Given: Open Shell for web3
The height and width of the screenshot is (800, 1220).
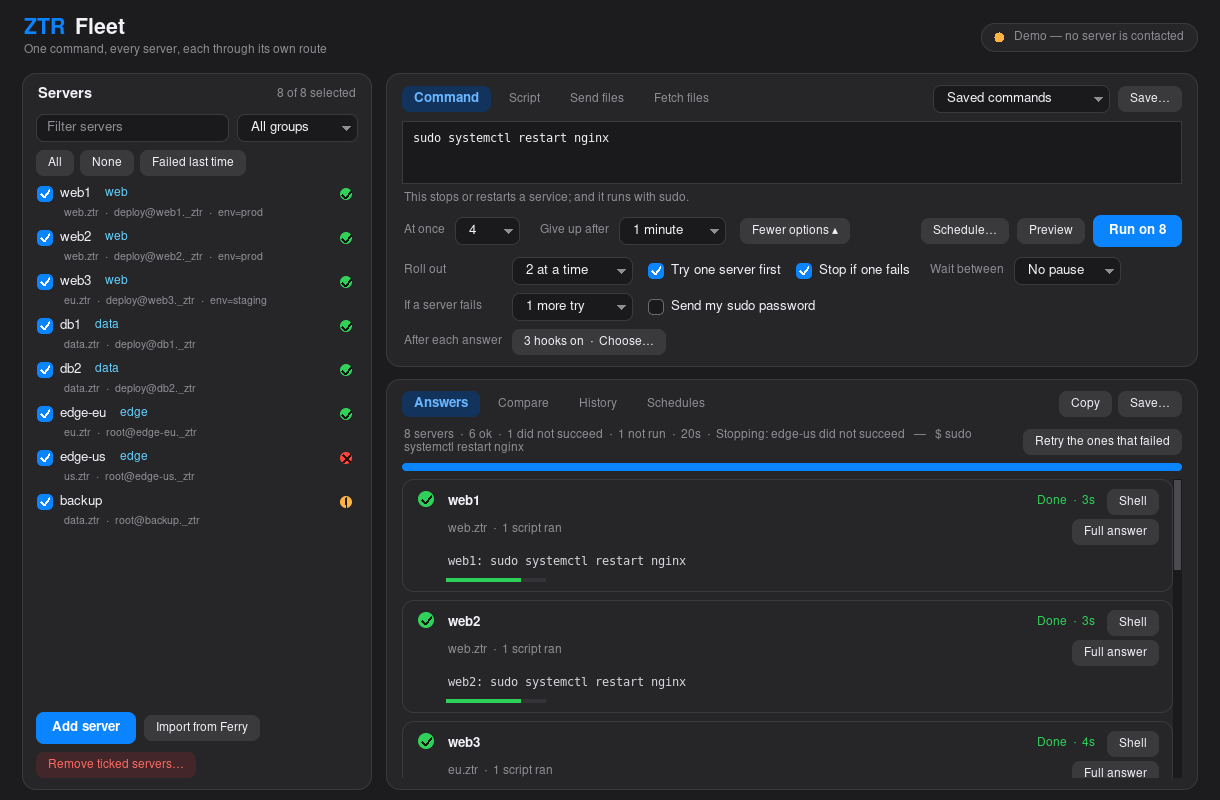Looking at the screenshot, I should click(x=1133, y=744).
